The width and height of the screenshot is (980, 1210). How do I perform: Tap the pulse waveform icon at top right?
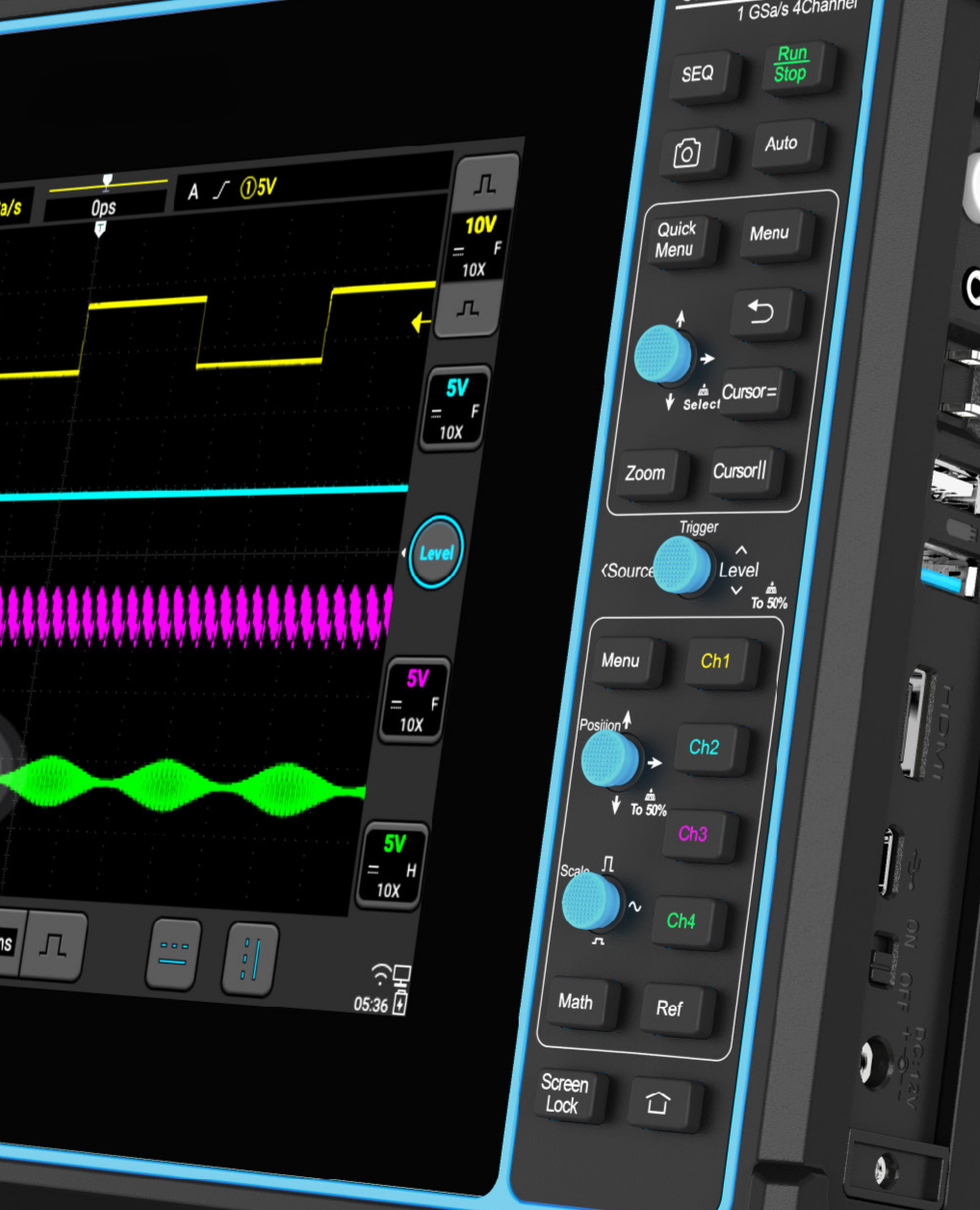click(x=486, y=183)
